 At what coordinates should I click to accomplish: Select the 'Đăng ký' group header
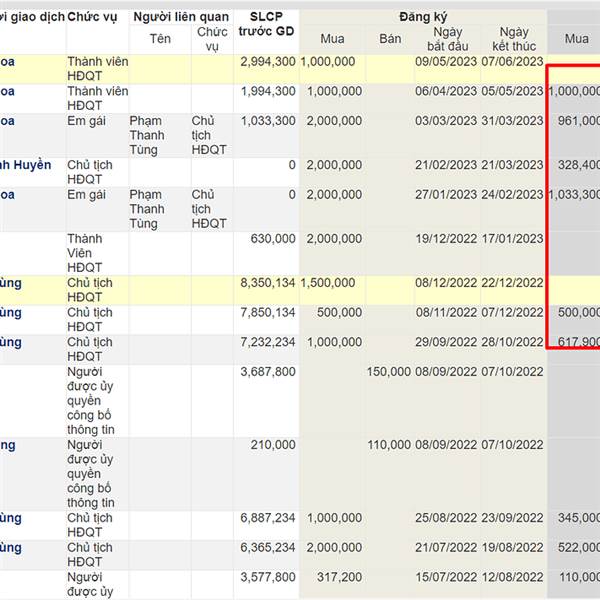423,17
